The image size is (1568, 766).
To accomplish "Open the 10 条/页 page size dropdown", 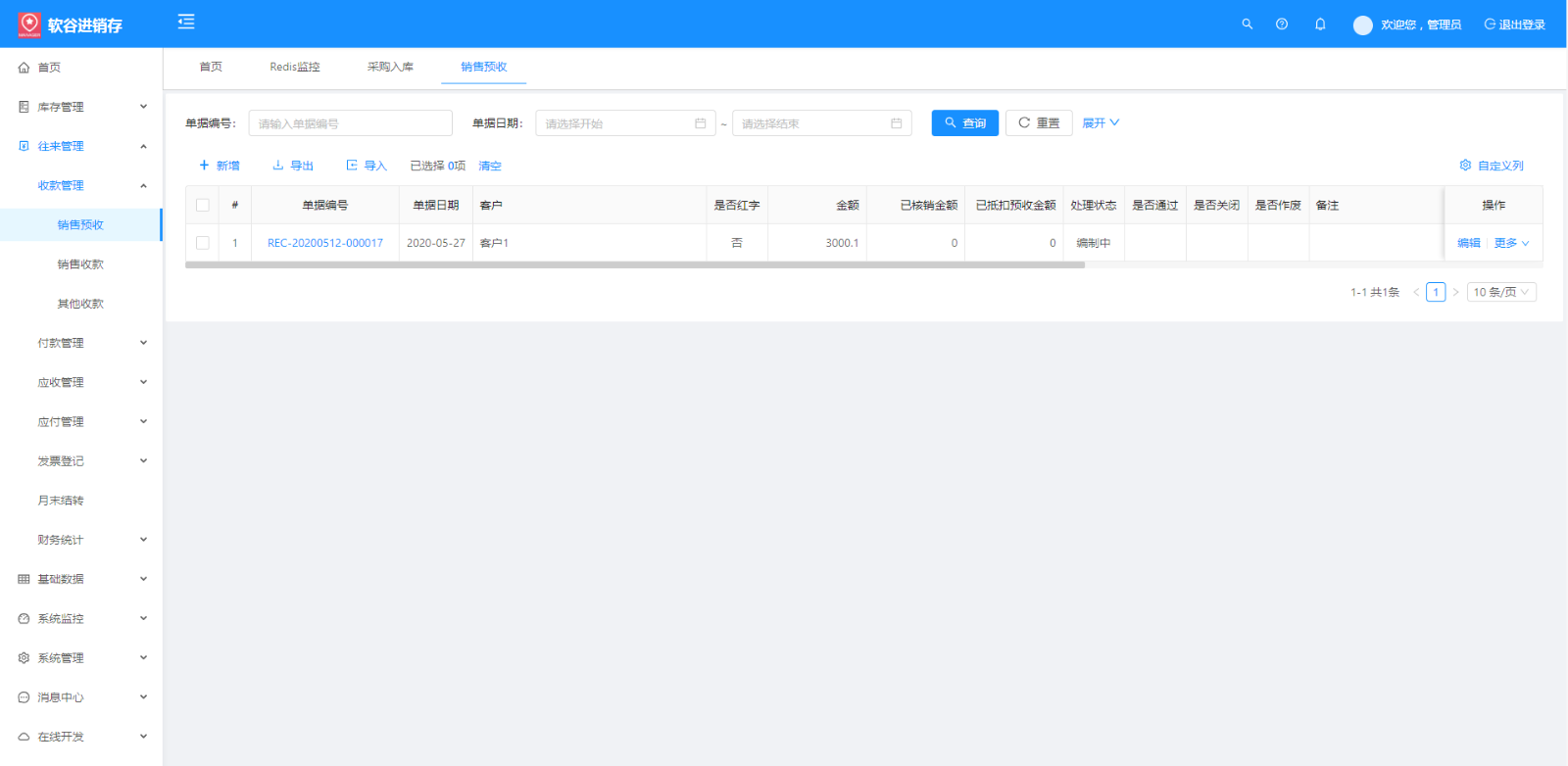I will click(1500, 292).
